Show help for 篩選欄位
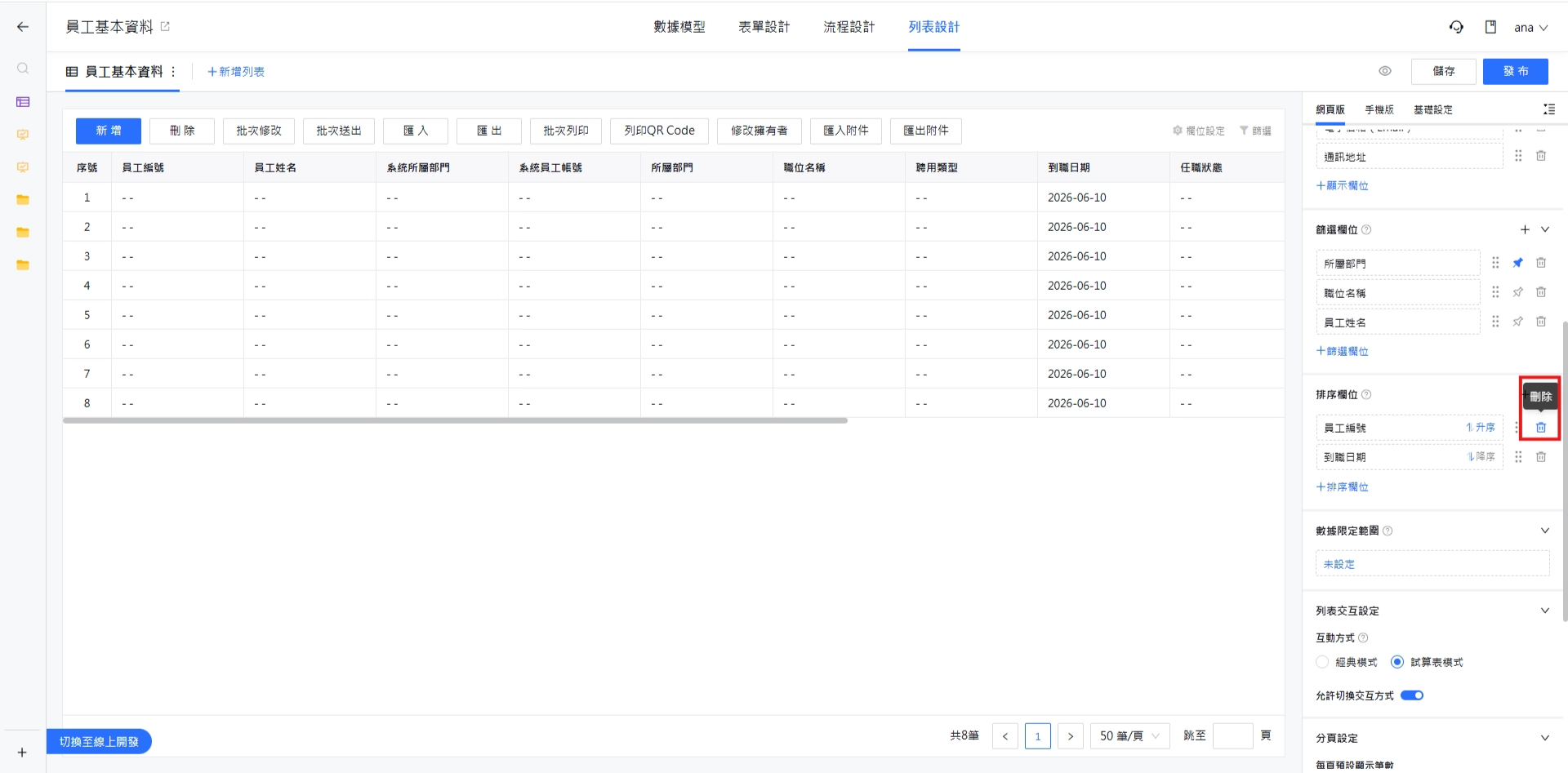The width and height of the screenshot is (1568, 773). coord(1366,230)
